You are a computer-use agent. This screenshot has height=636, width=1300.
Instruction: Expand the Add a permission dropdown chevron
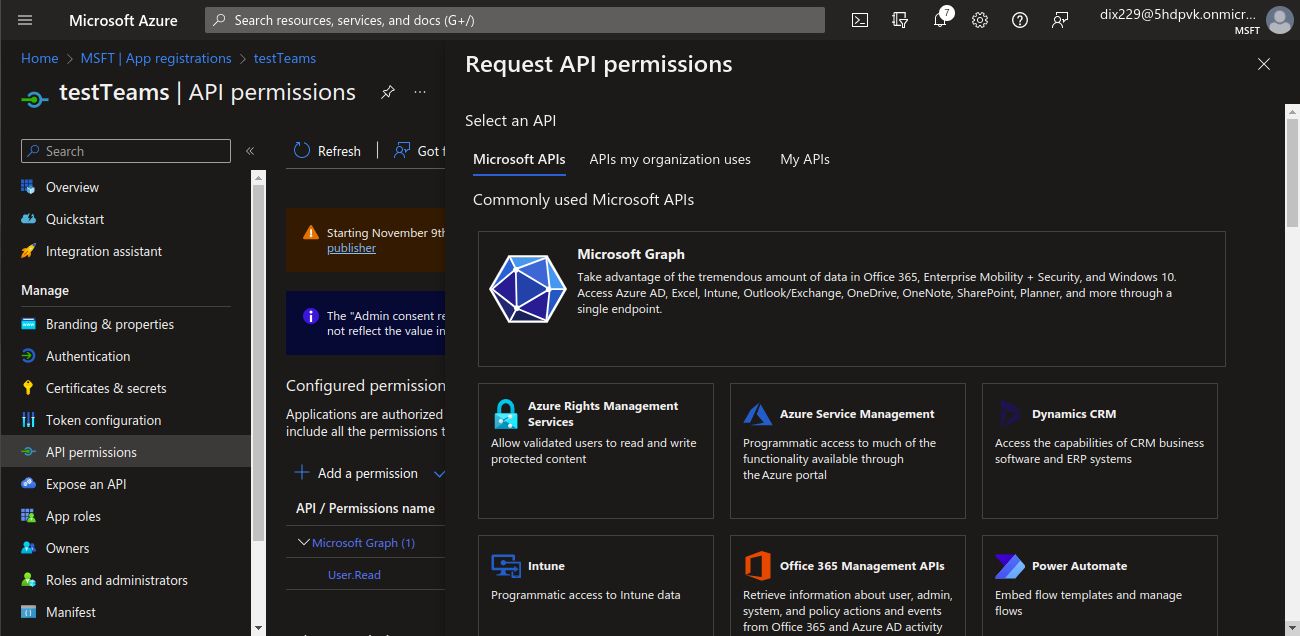pos(438,473)
